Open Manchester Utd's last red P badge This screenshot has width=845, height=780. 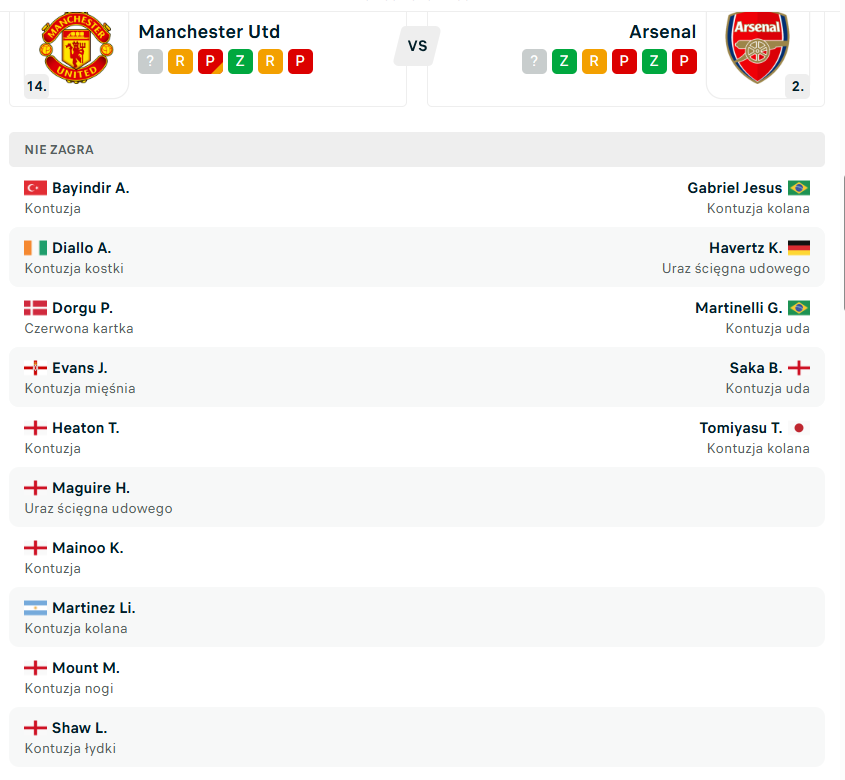[x=300, y=61]
